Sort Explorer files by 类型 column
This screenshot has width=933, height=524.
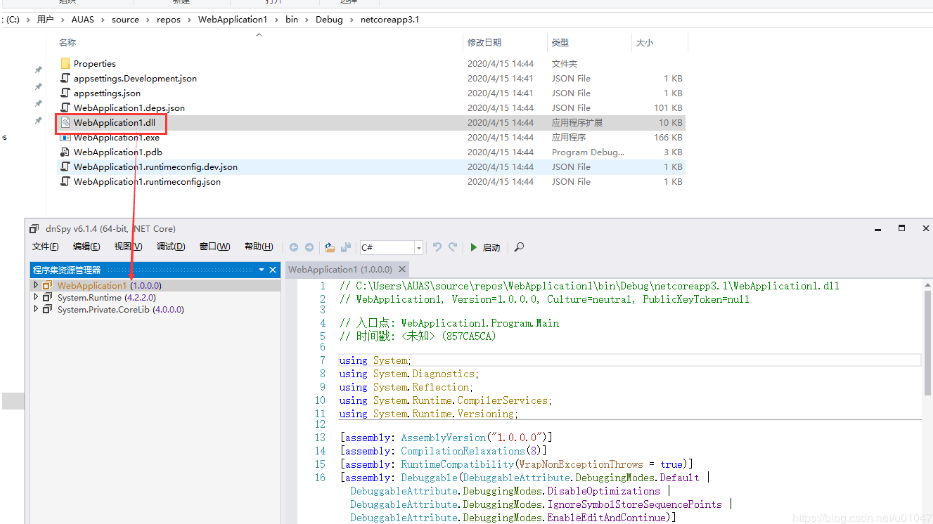tap(560, 43)
